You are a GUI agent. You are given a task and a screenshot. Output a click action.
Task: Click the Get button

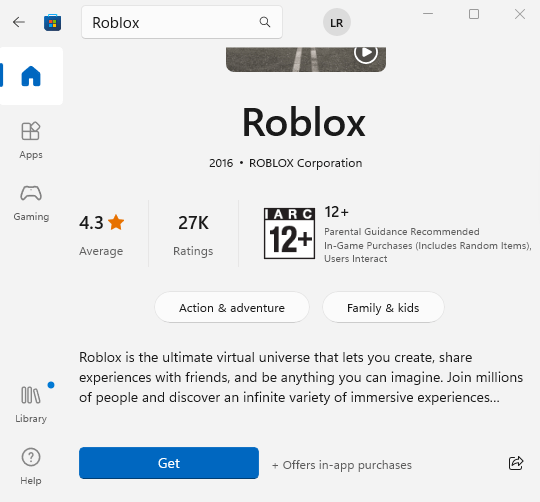coord(169,463)
